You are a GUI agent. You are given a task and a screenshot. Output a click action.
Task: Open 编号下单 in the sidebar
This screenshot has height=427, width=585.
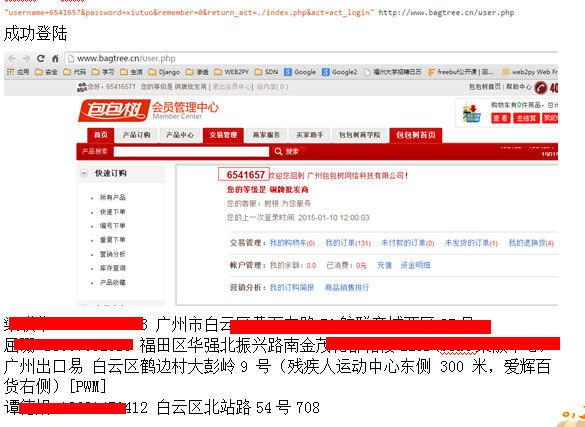[113, 226]
